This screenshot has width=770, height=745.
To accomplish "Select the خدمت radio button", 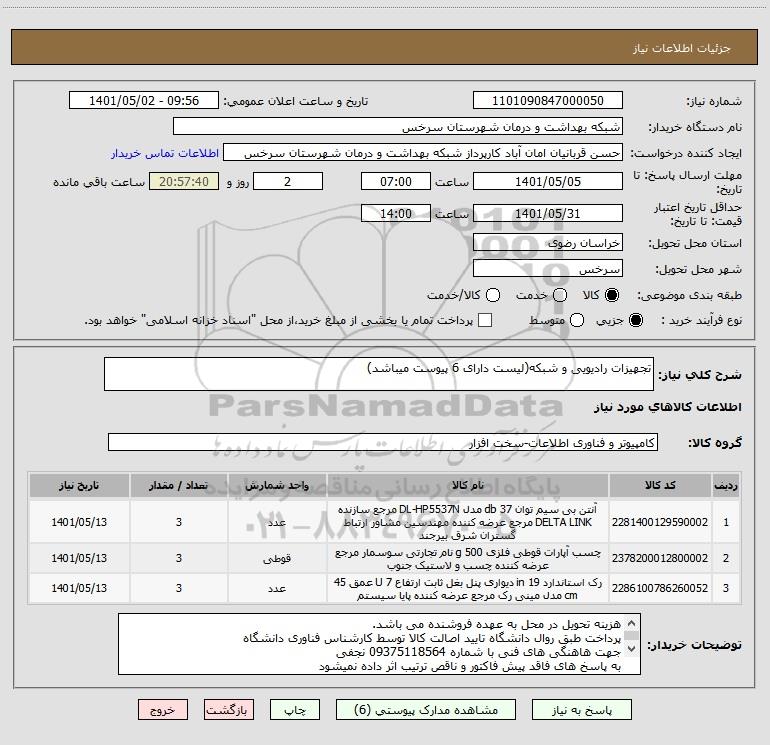I will point(560,295).
